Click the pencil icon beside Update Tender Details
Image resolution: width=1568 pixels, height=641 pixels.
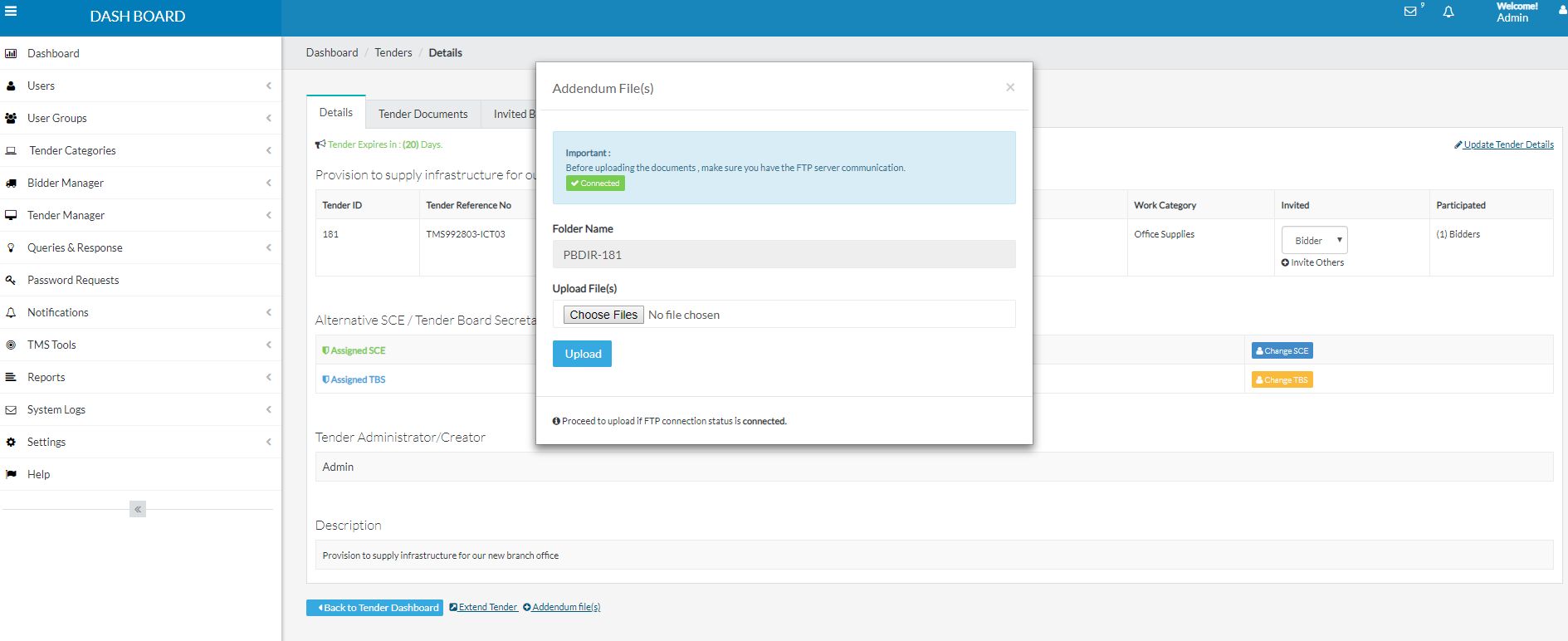[x=1458, y=144]
